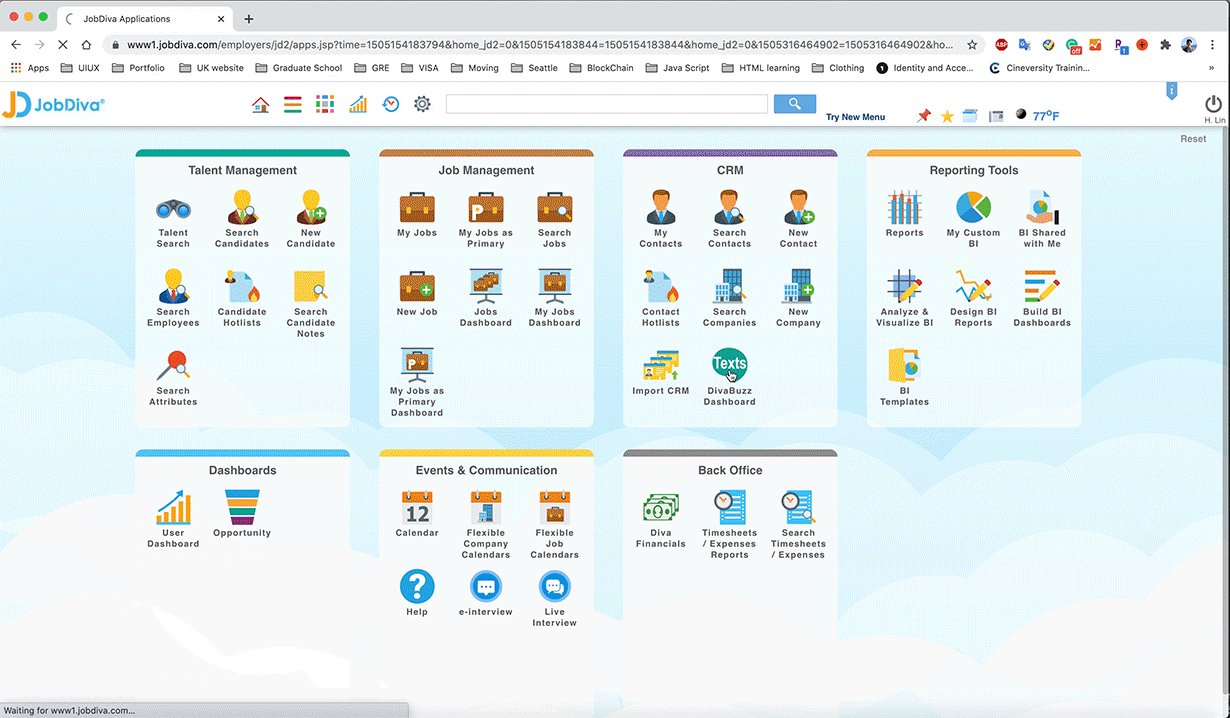Viewport: 1230px width, 718px height.
Task: Launch Live Interview
Action: [555, 586]
